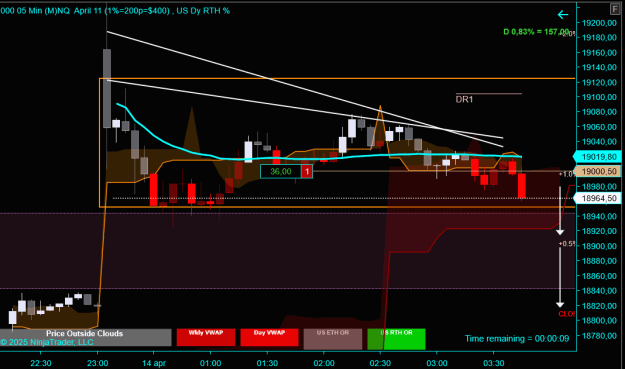Click the red quantity box labeled 1

click(x=307, y=171)
